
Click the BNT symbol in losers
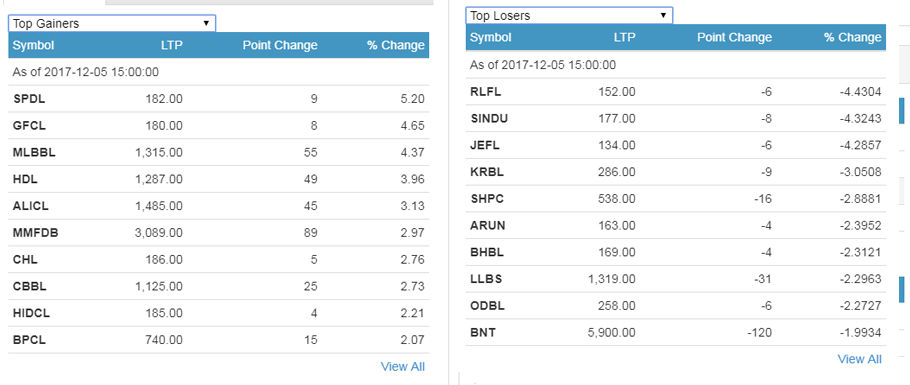[x=482, y=333]
